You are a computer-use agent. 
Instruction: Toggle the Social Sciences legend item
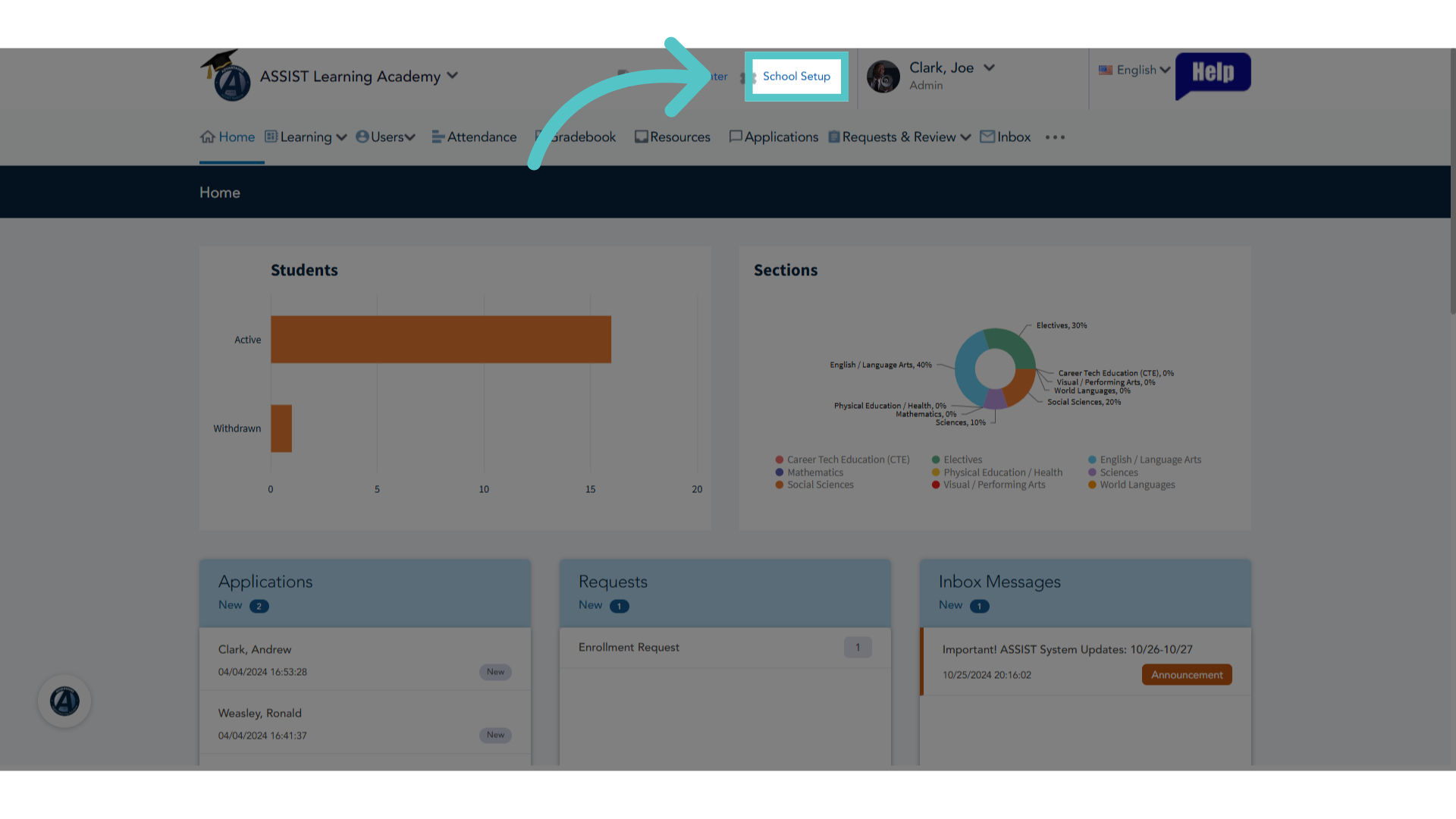814,485
